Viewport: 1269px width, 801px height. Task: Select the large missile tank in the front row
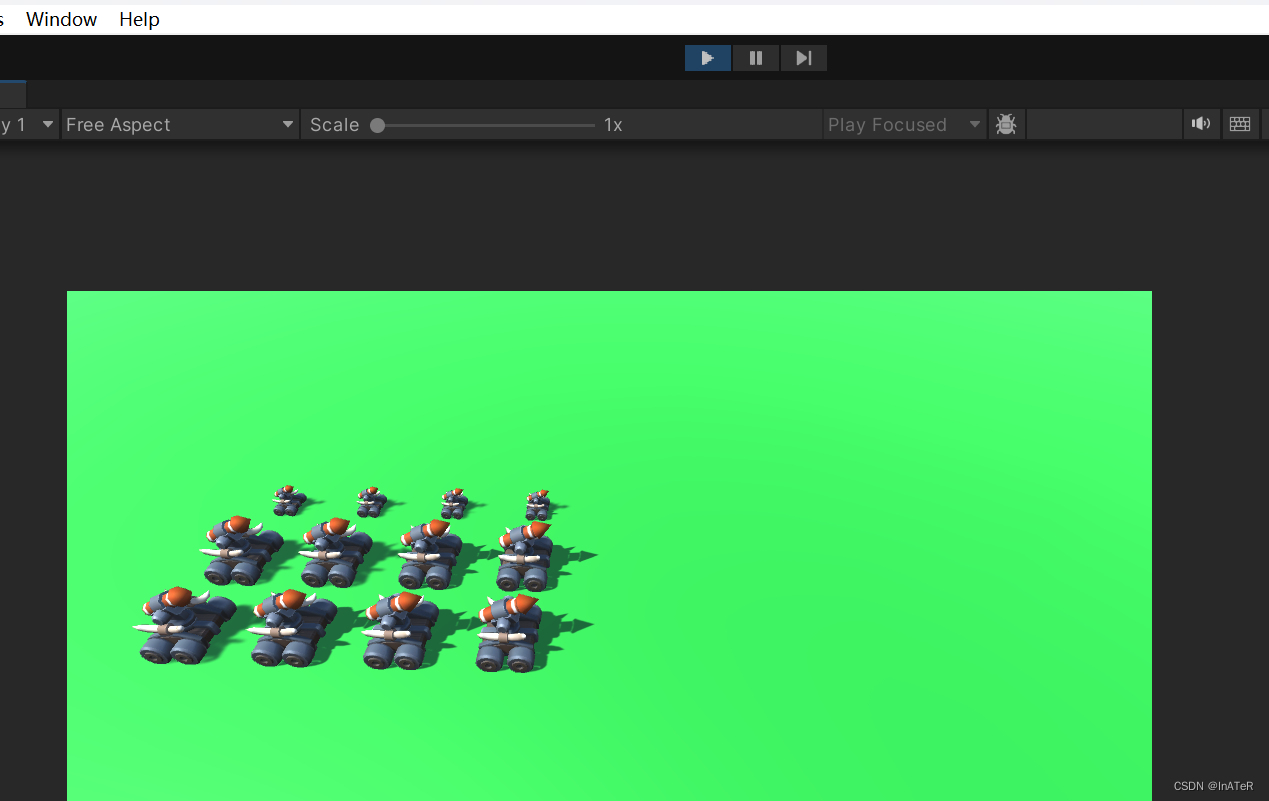pyautogui.click(x=180, y=625)
